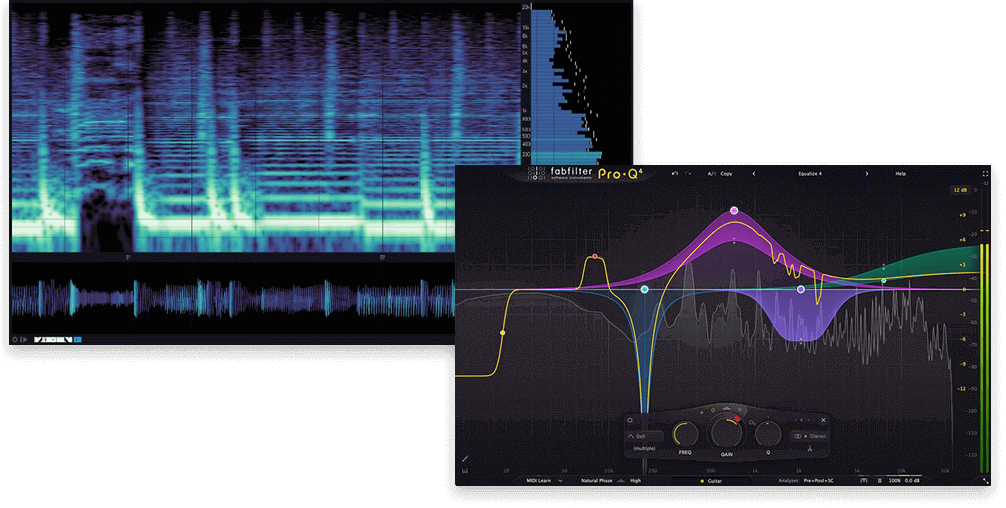
Task: Click the undo arrow in Pro-Q header
Action: [x=675, y=174]
